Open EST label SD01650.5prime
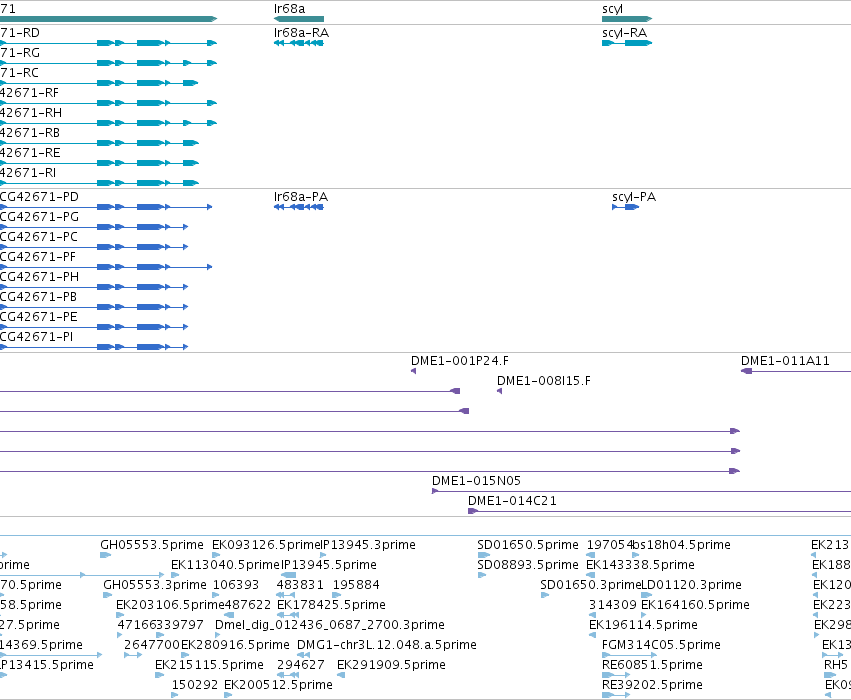Screen dimensions: 851x700 click(x=528, y=545)
